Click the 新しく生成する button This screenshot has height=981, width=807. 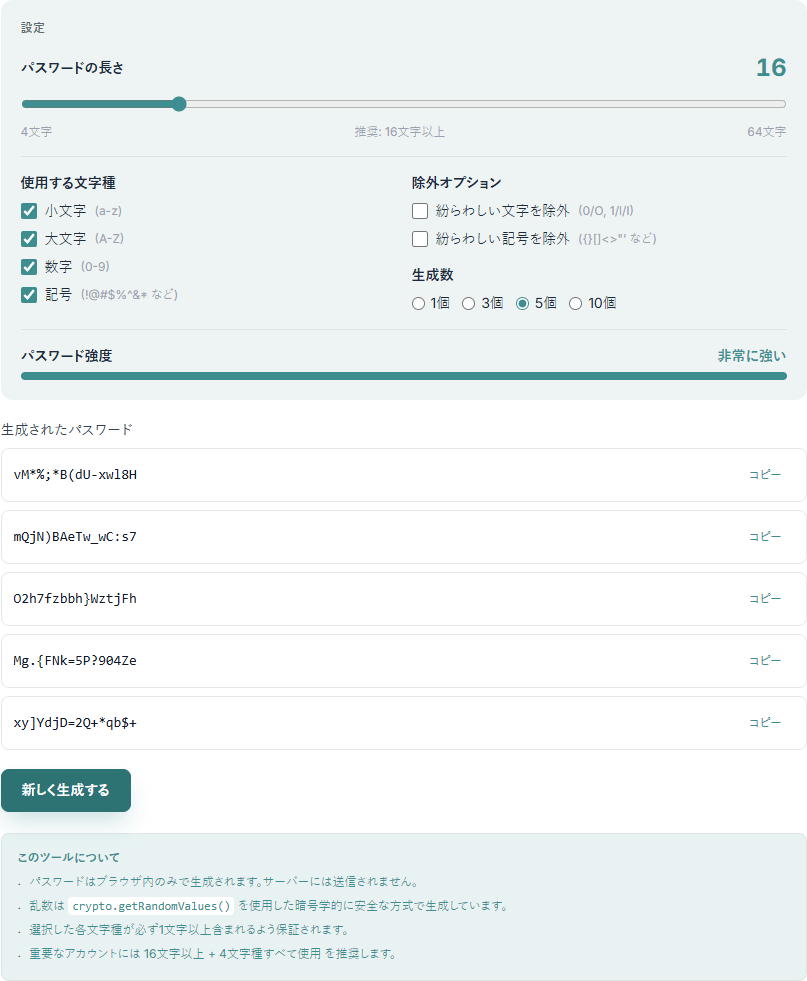point(66,790)
